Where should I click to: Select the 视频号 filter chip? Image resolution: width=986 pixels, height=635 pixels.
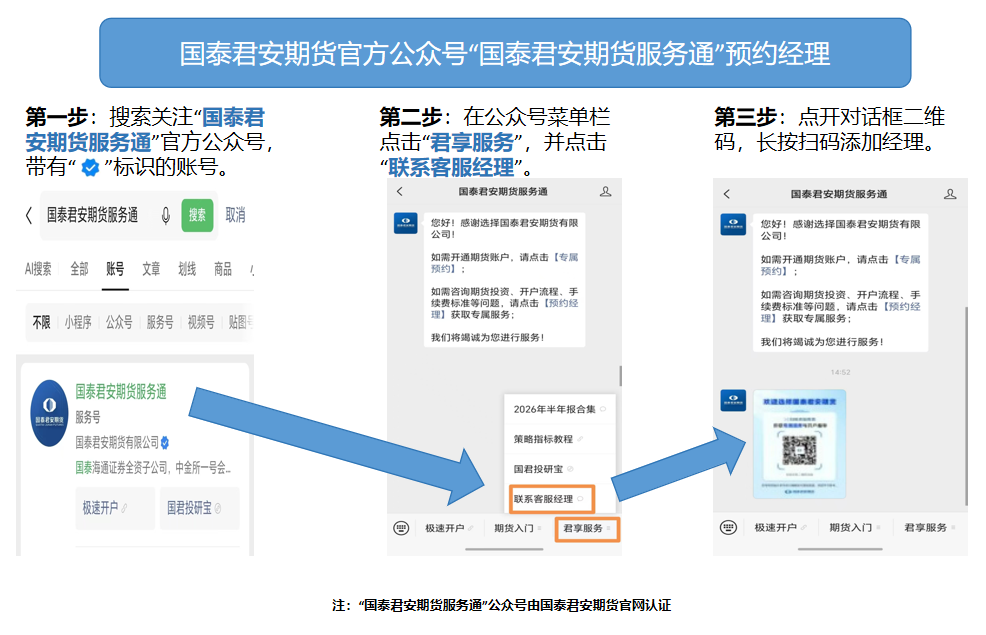[201, 323]
